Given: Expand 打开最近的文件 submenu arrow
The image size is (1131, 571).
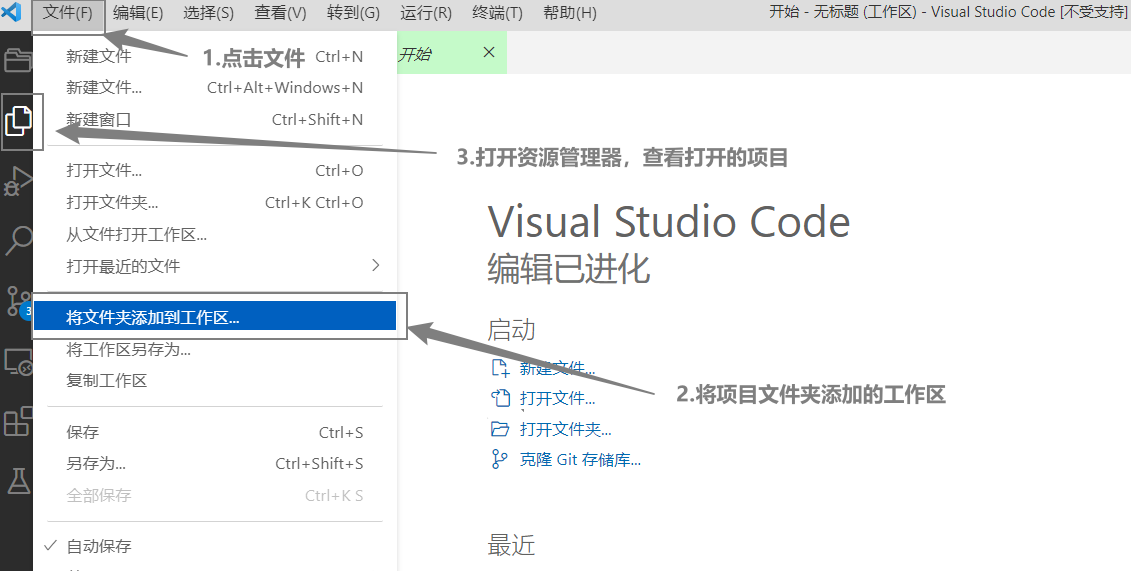Looking at the screenshot, I should click(375, 265).
